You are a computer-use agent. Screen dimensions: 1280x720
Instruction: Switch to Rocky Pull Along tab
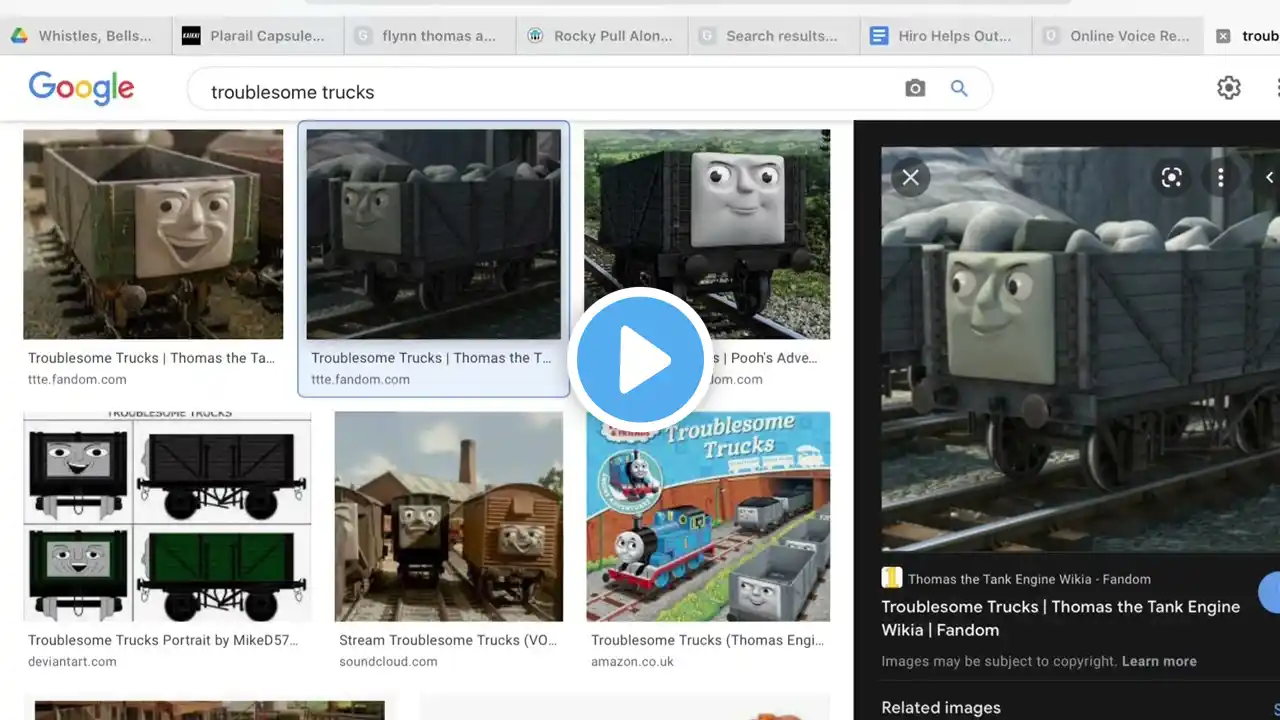[x=602, y=36]
